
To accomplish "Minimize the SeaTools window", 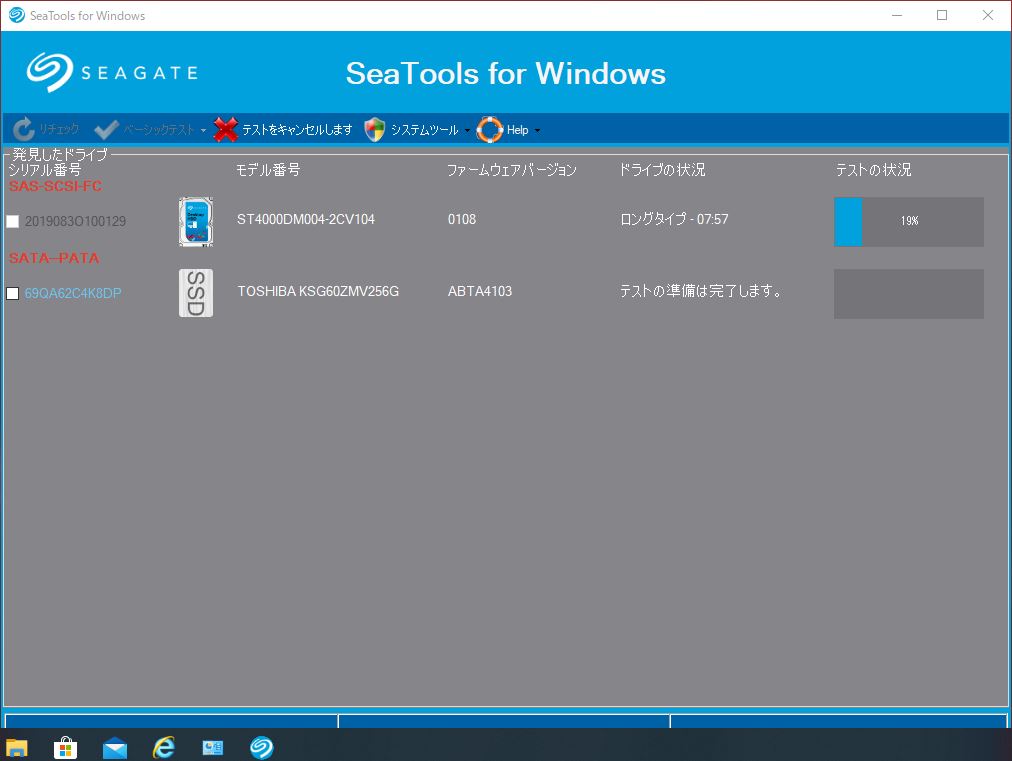I will tap(896, 15).
